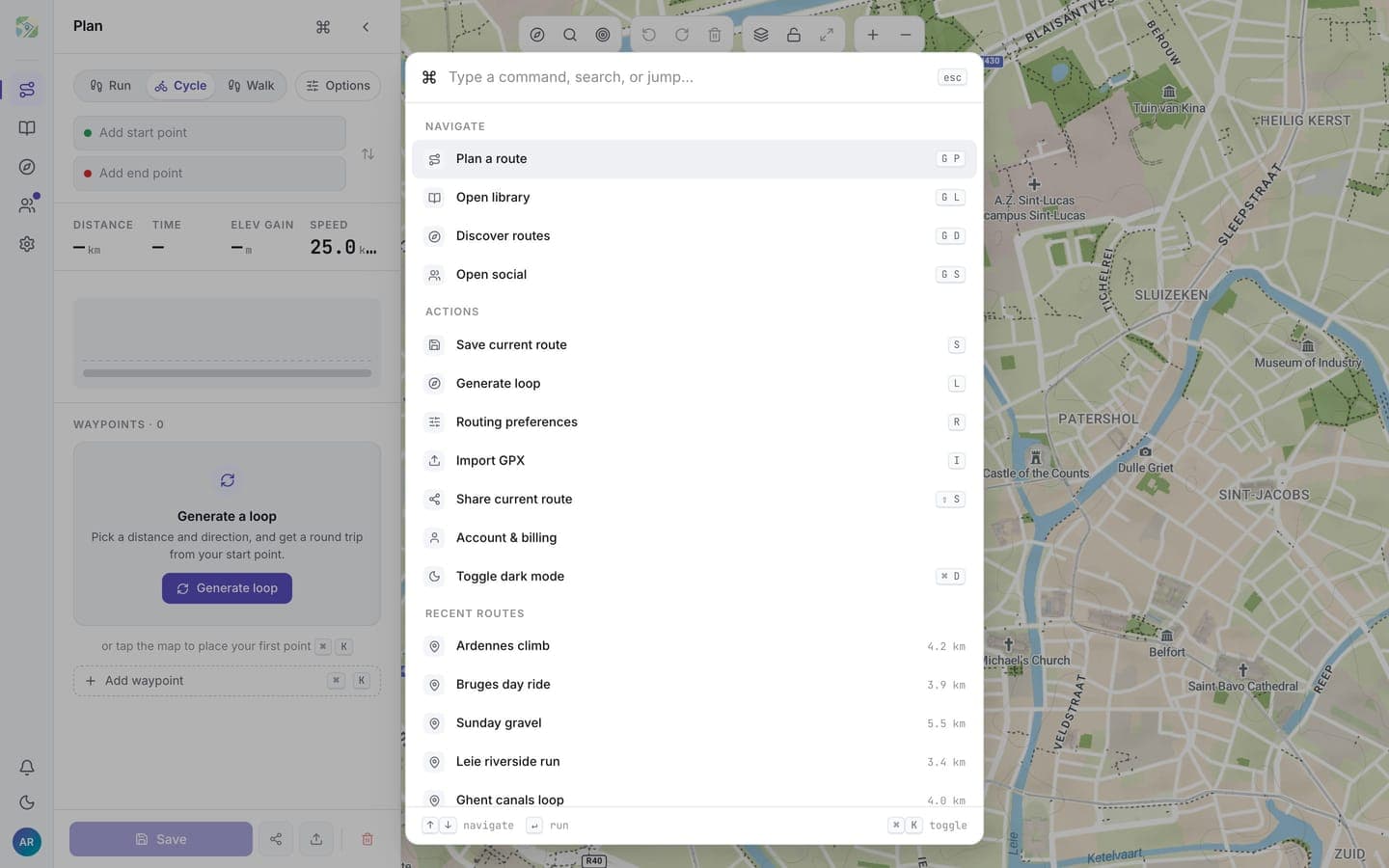Open the Options menu in the Plan panel
This screenshot has height=868, width=1389.
point(339,86)
